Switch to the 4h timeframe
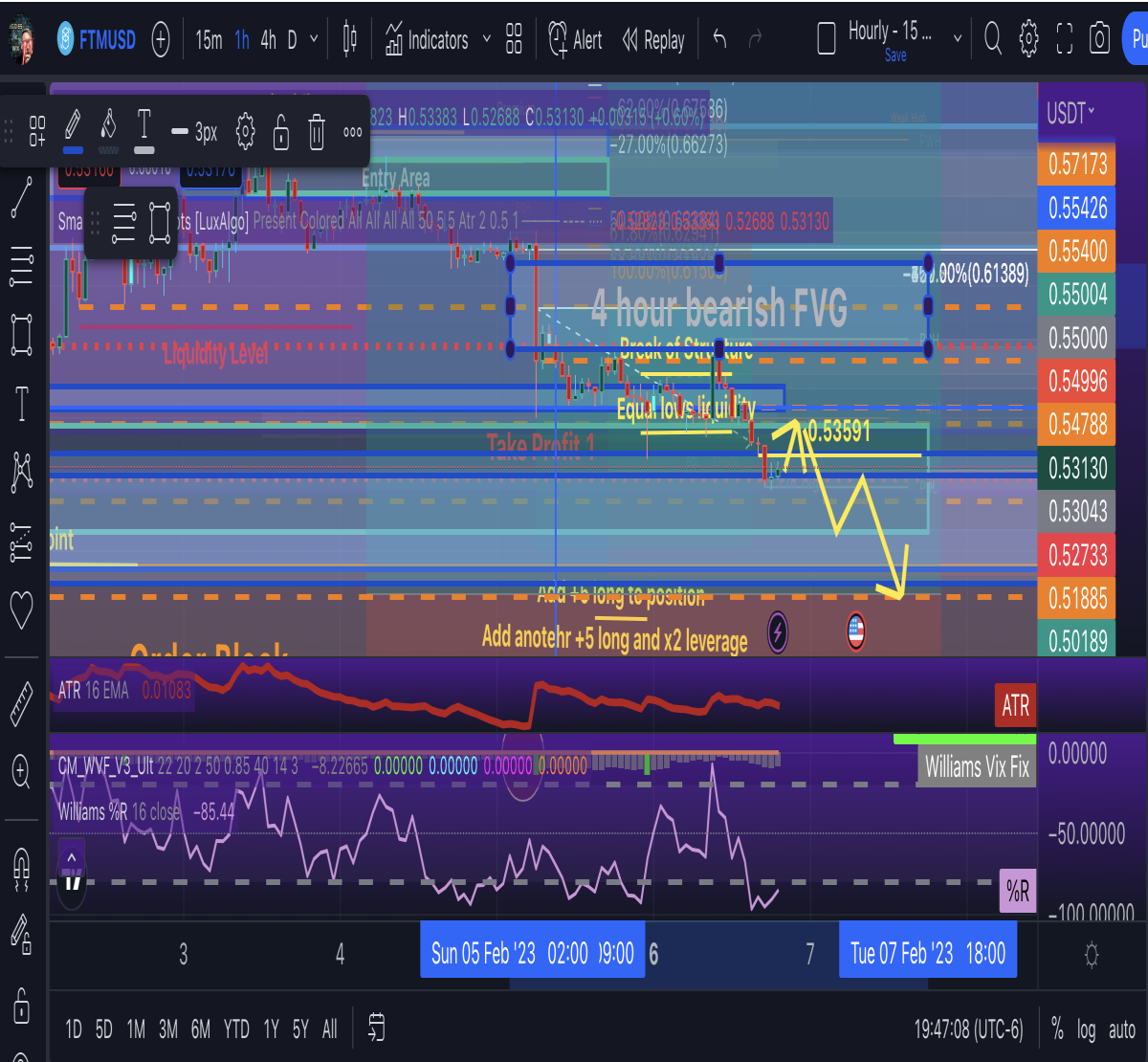 [x=268, y=40]
